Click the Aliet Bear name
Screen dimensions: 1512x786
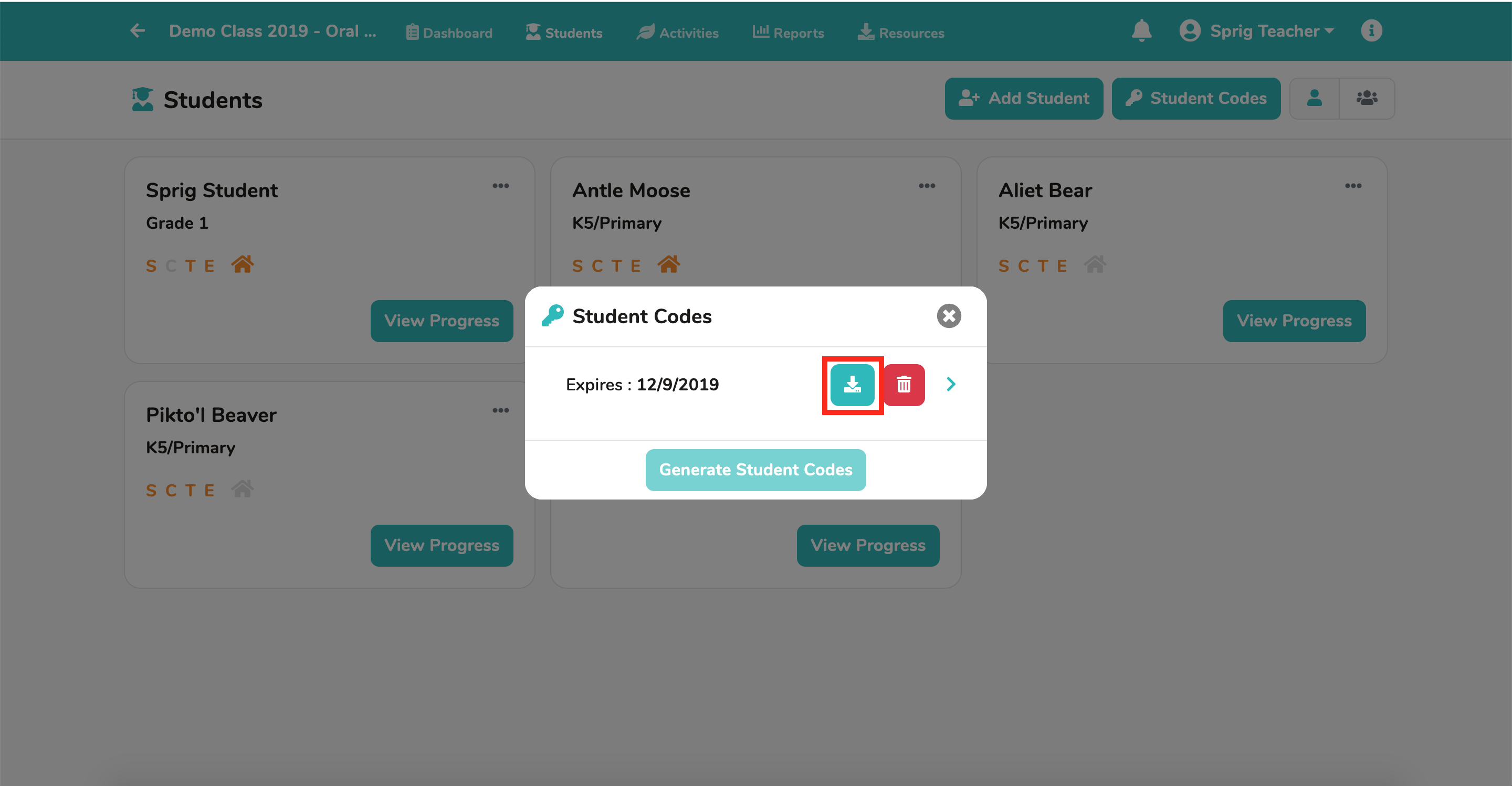(x=1045, y=190)
